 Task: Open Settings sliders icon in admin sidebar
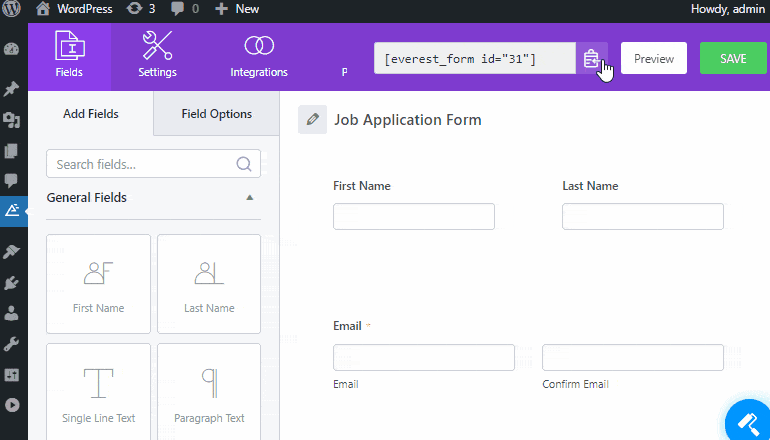click(x=11, y=375)
